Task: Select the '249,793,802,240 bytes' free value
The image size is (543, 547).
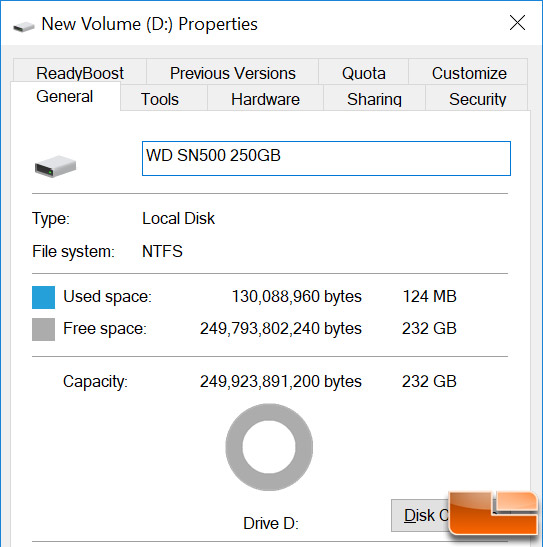Action: coord(281,329)
